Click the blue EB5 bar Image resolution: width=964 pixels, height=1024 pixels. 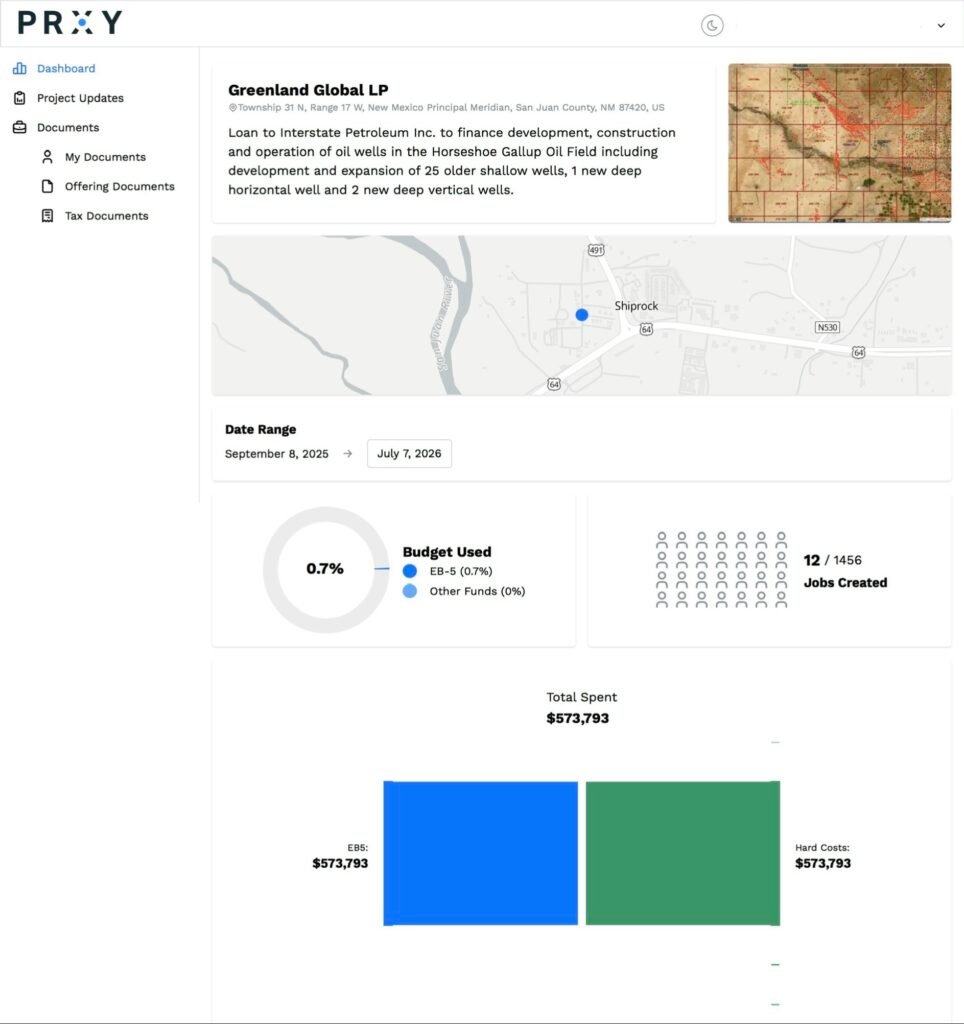point(481,853)
